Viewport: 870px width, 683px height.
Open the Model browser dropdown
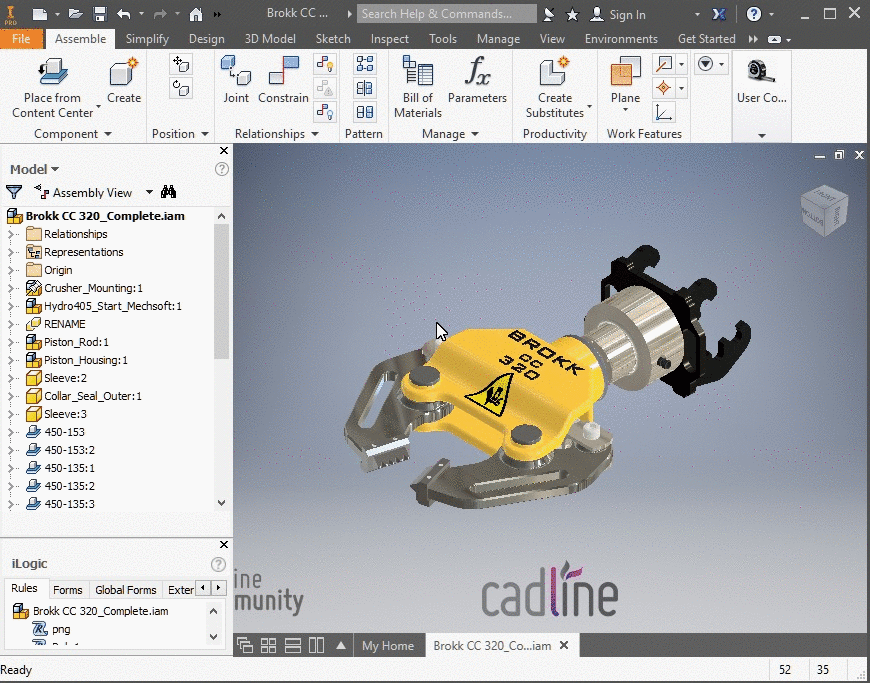click(55, 169)
